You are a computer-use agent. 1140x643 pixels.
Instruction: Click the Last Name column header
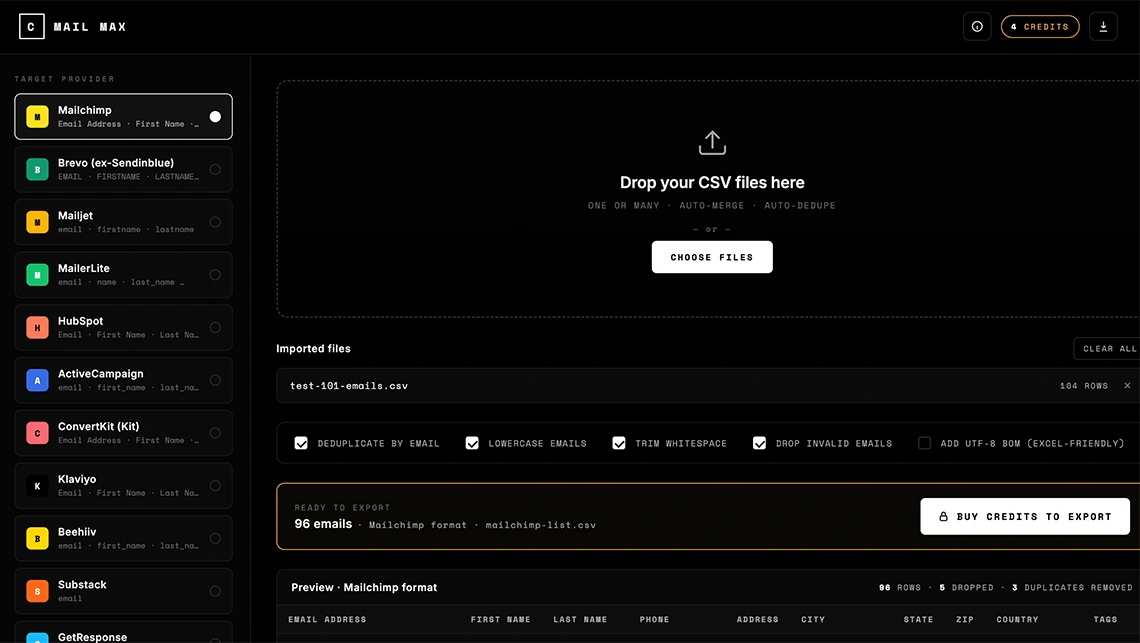579,620
